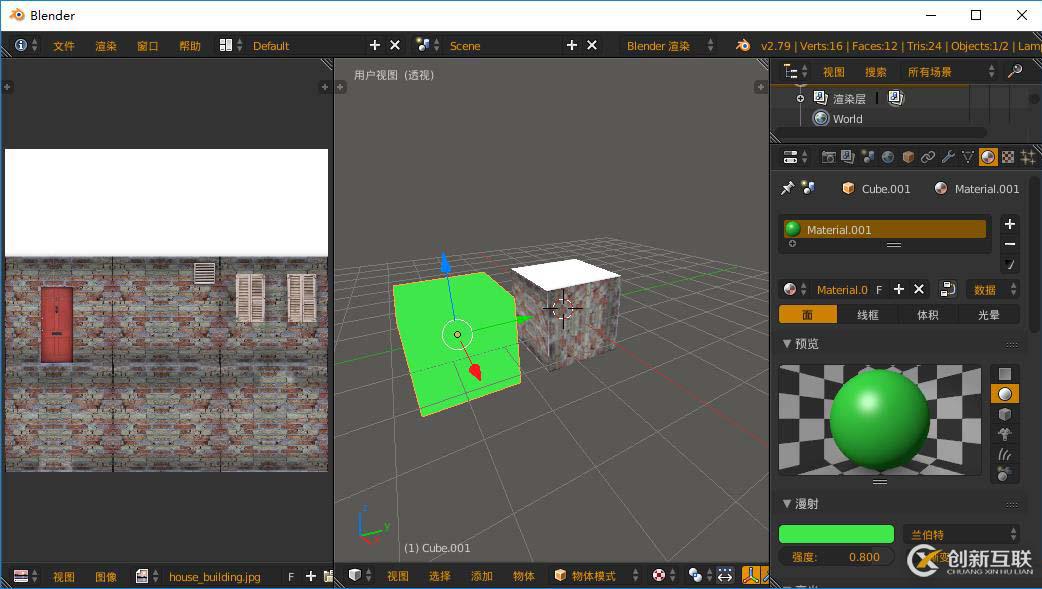
Task: Switch to the World properties tab
Action: coord(888,157)
